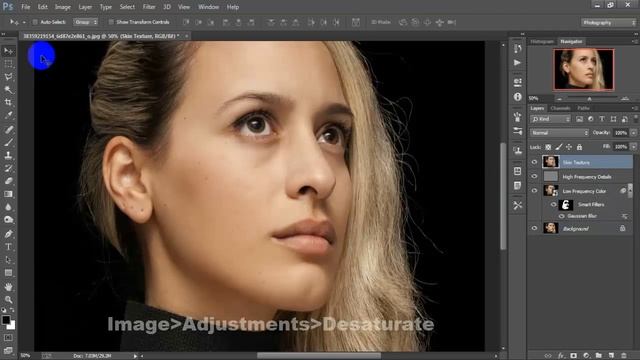The image size is (640, 360).
Task: Open the Opacity slider dropdown arrow
Action: point(633,133)
